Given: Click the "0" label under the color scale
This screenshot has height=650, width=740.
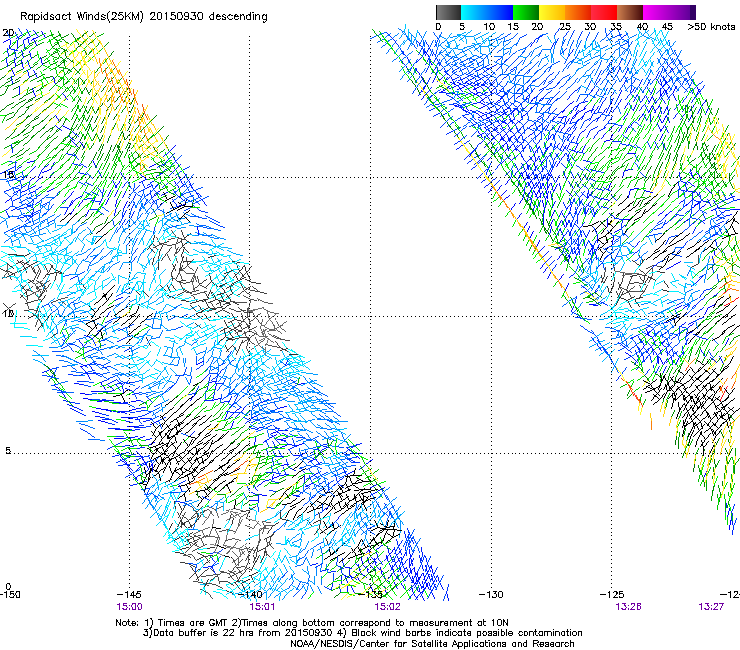Looking at the screenshot, I should (x=438, y=27).
